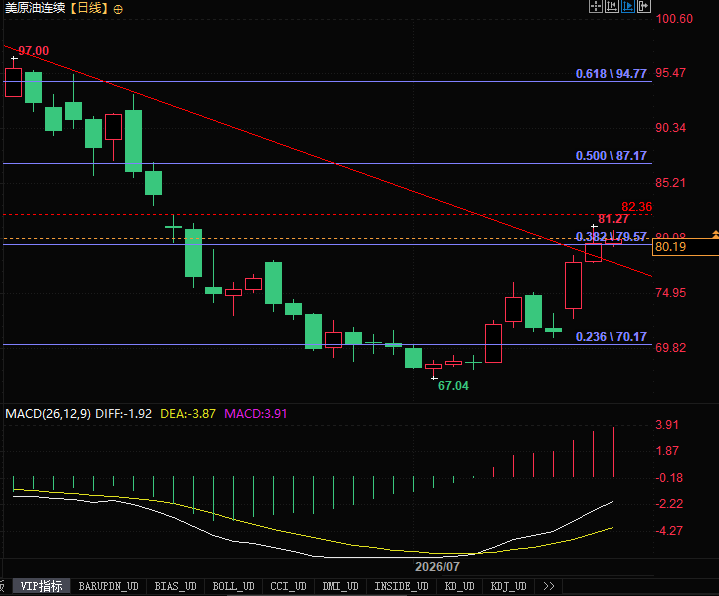Click the 【日线】 period label
Screen dimensions: 719x596
(89, 8)
